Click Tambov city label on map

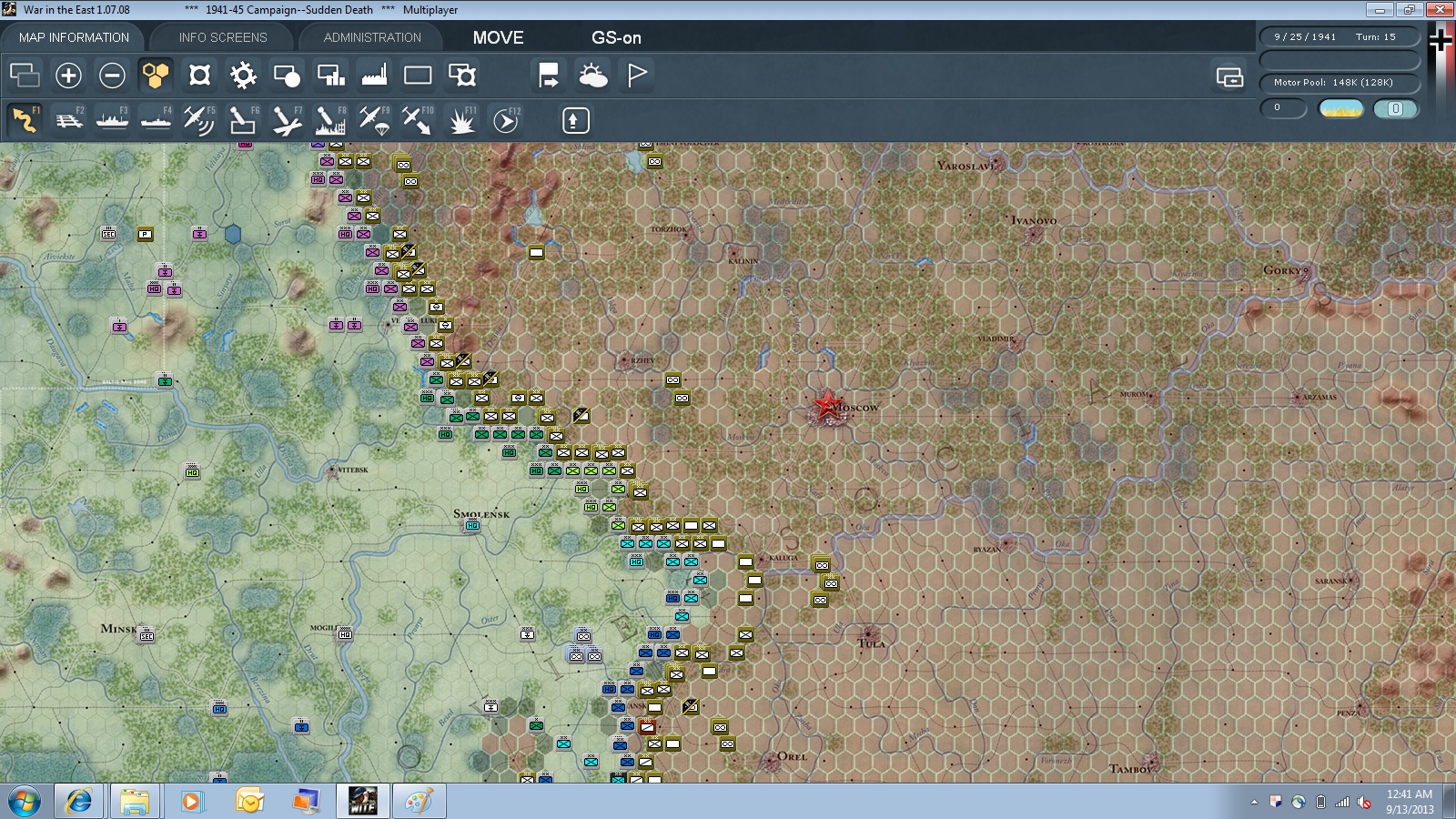(1130, 769)
